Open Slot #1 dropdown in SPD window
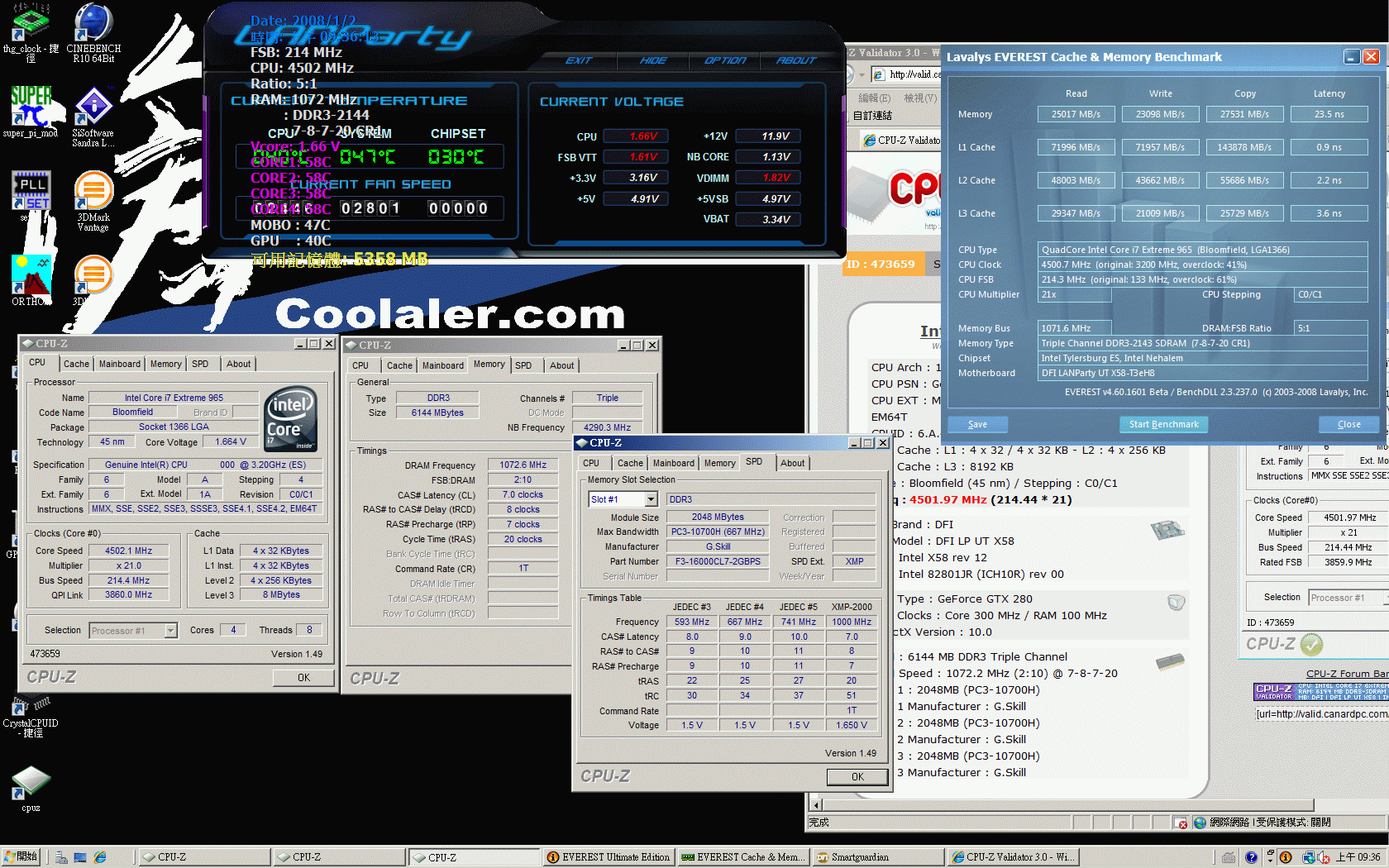This screenshot has height=868, width=1389. pyautogui.click(x=651, y=499)
